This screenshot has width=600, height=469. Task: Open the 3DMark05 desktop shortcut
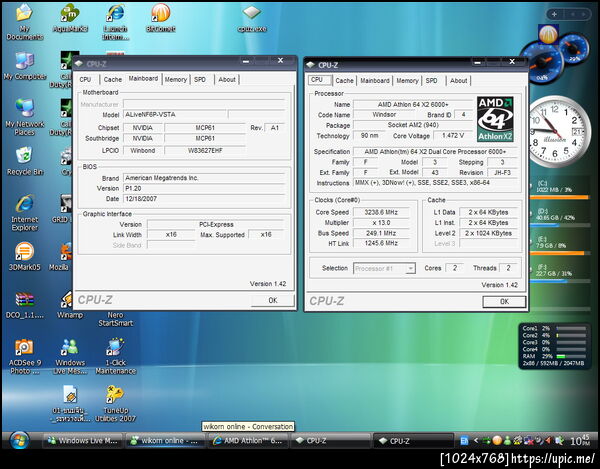pyautogui.click(x=24, y=256)
